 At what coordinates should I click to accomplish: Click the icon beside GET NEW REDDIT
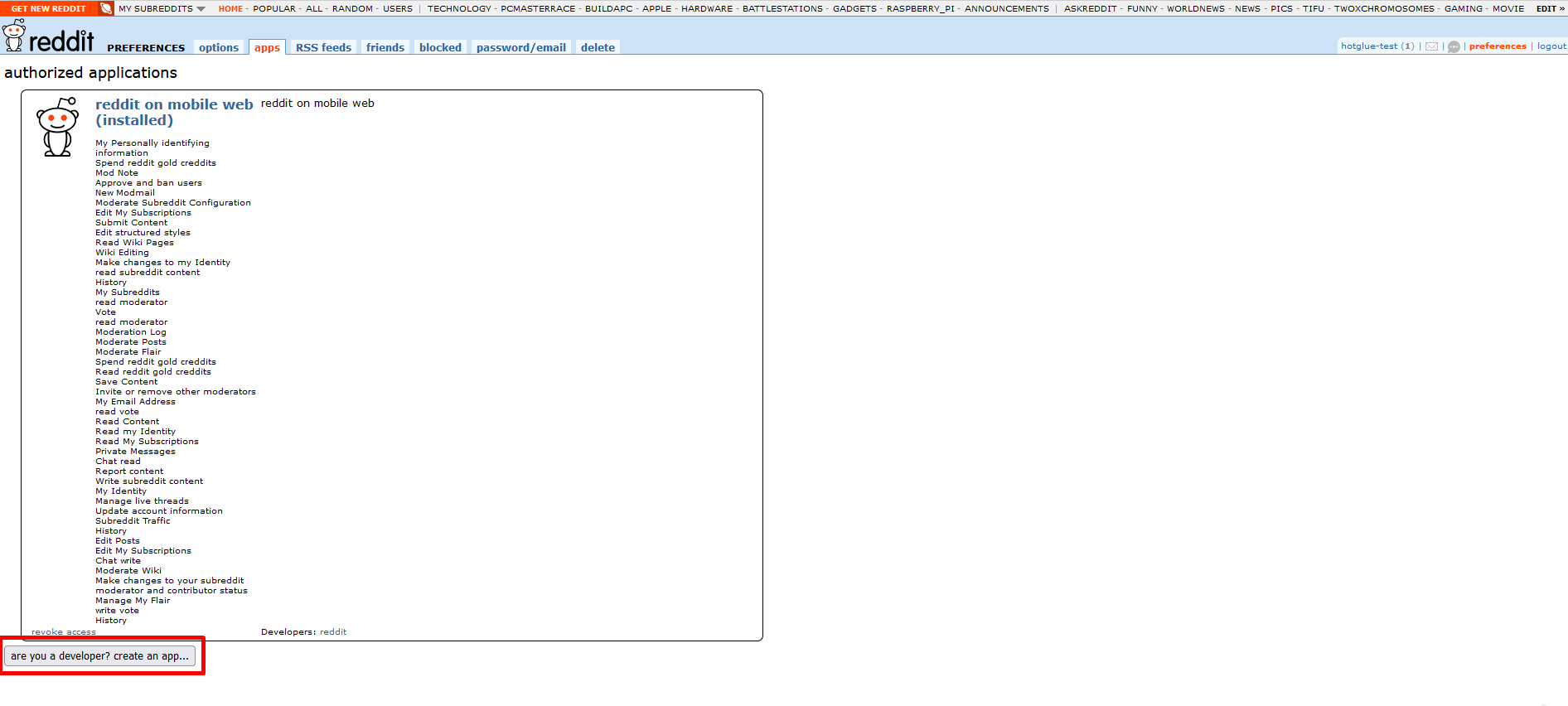pyautogui.click(x=105, y=8)
